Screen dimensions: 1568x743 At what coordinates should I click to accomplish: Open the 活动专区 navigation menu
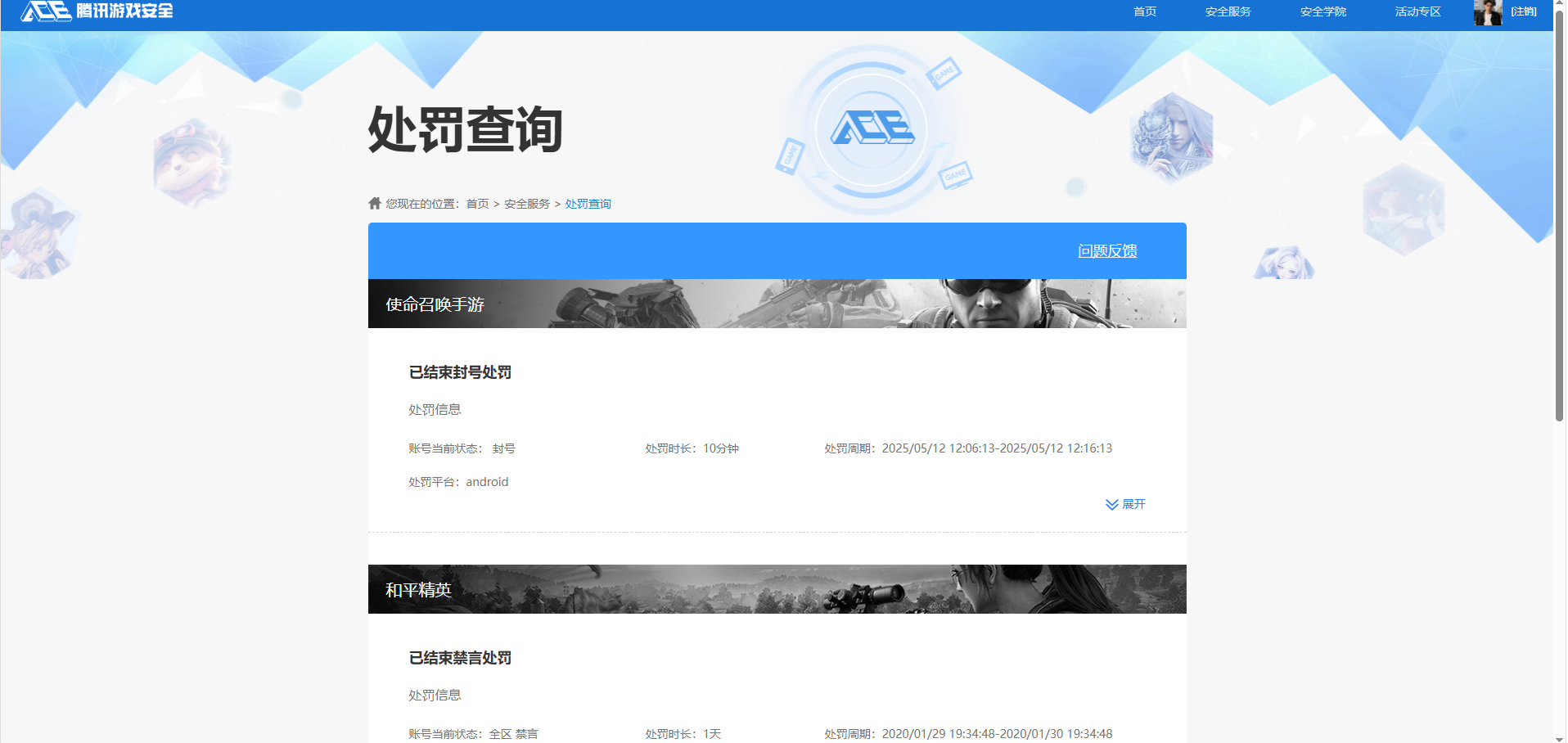[x=1417, y=11]
